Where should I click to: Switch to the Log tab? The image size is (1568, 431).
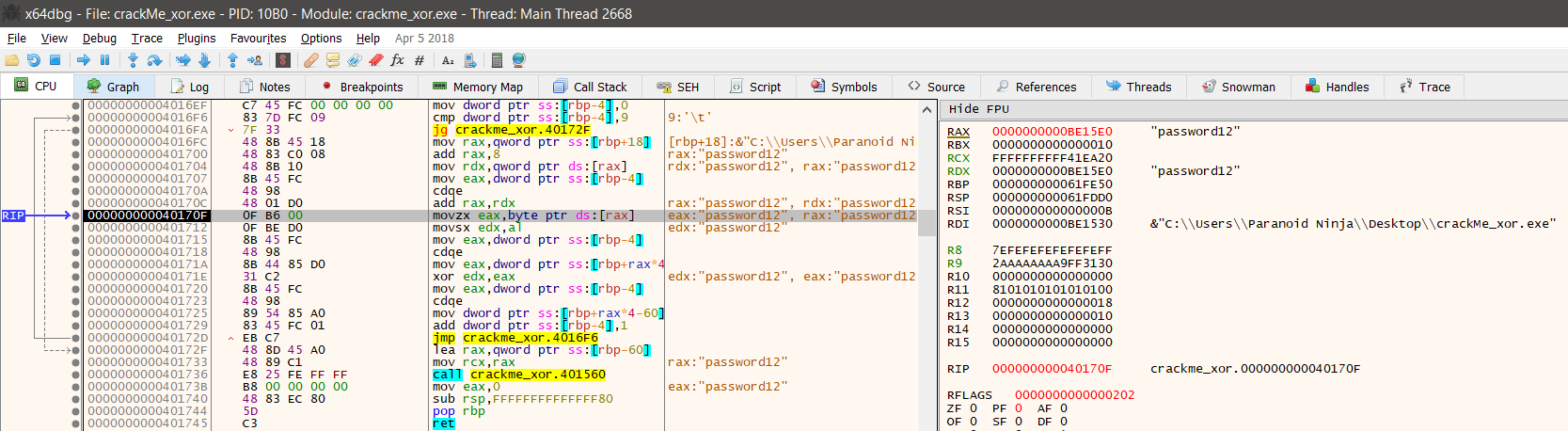pos(188,87)
